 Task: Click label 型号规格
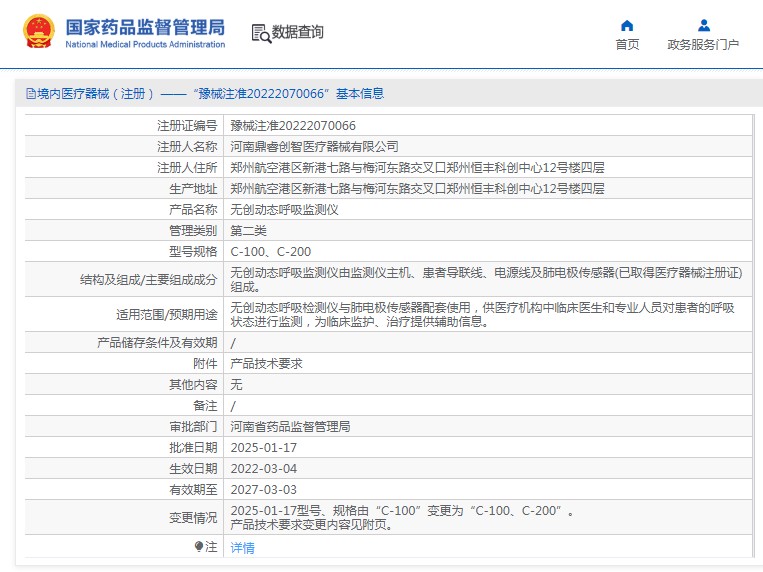pyautogui.click(x=193, y=251)
